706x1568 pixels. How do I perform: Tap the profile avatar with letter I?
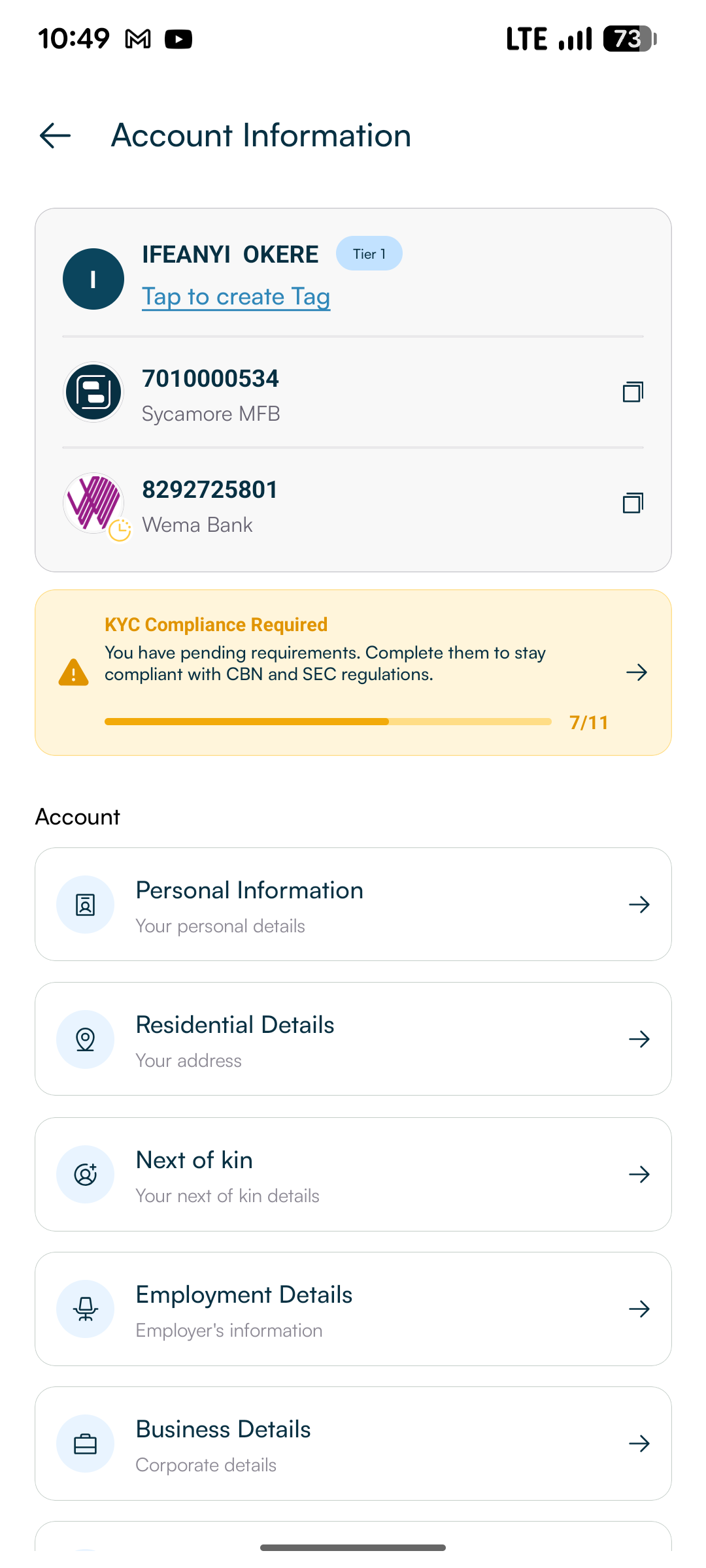pos(93,279)
